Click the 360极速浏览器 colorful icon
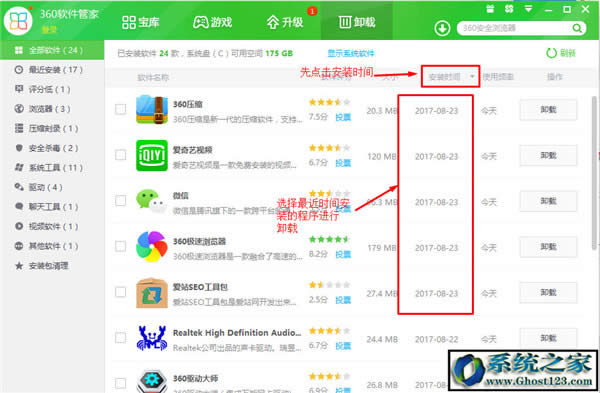Screen dimensions: 600x393 (152, 246)
